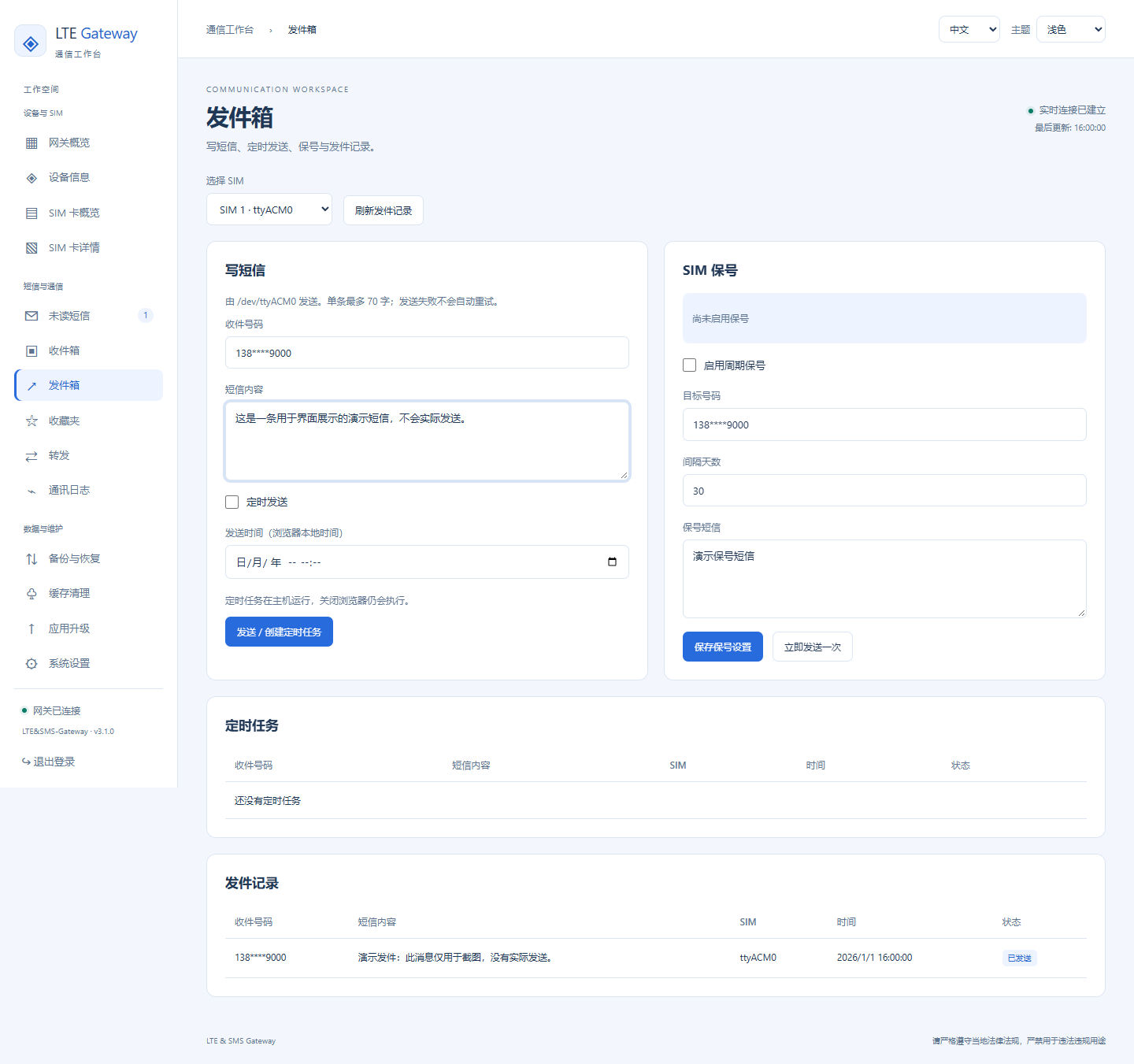
Task: Click the 设备信息 diamond icon
Action: point(31,178)
